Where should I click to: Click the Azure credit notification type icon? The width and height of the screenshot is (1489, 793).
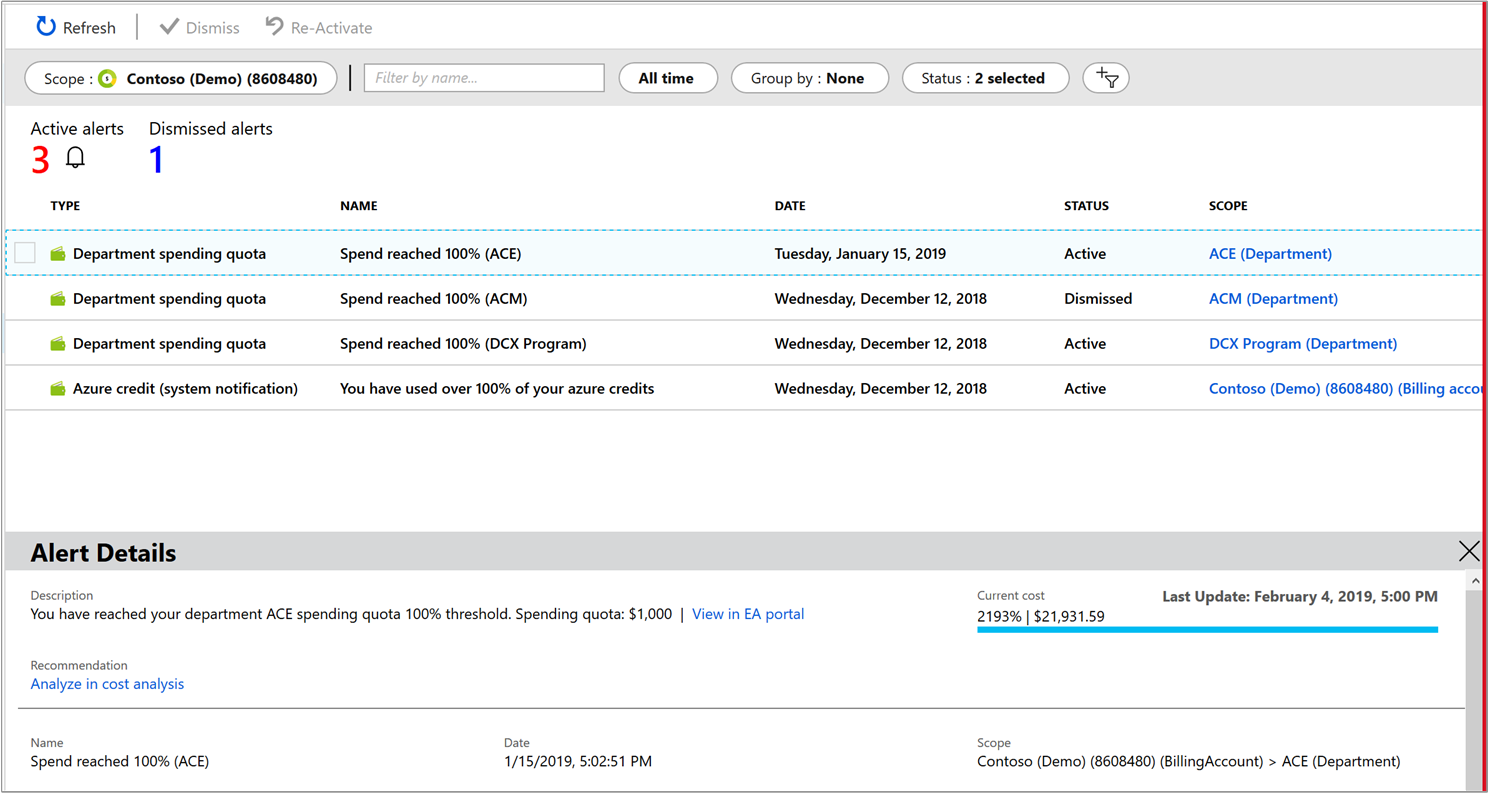pos(58,388)
